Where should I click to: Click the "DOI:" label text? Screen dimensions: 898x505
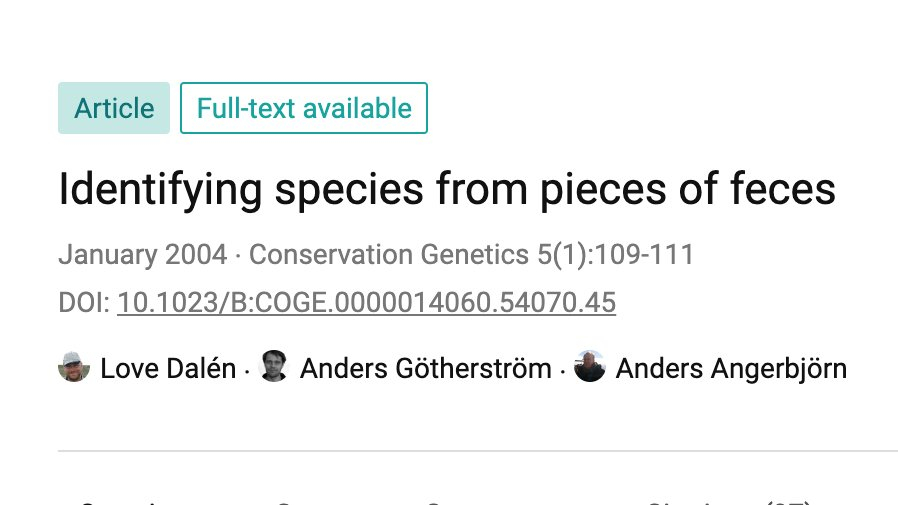tap(84, 302)
